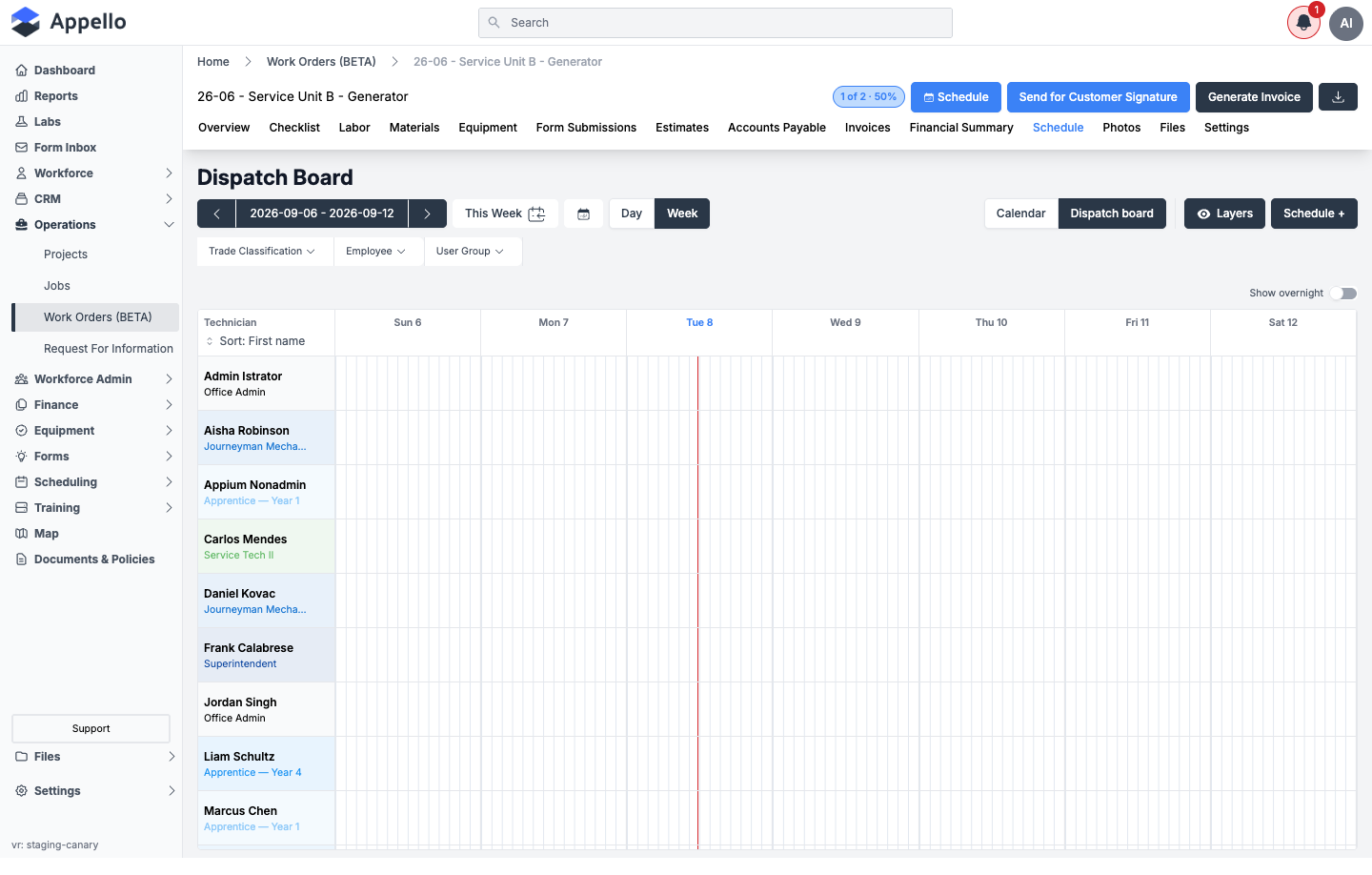Click the search magnifier icon
This screenshot has width=1372, height=875.
click(494, 23)
